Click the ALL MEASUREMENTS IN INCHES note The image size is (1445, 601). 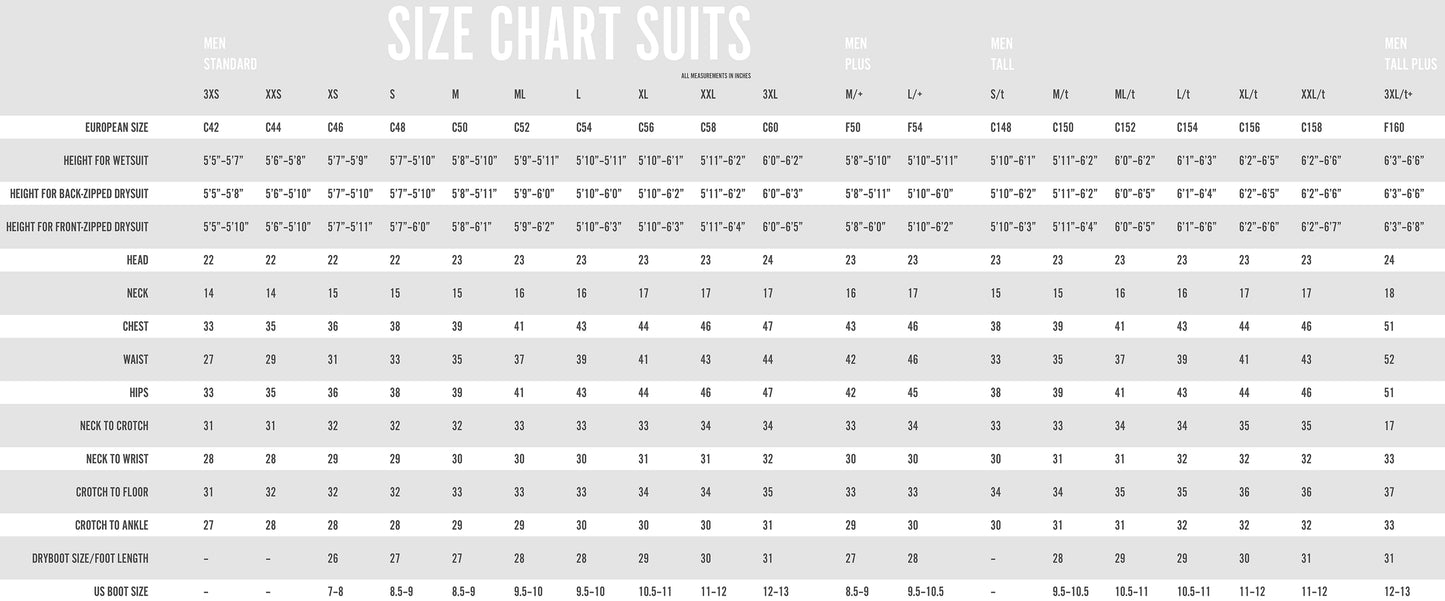(715, 76)
